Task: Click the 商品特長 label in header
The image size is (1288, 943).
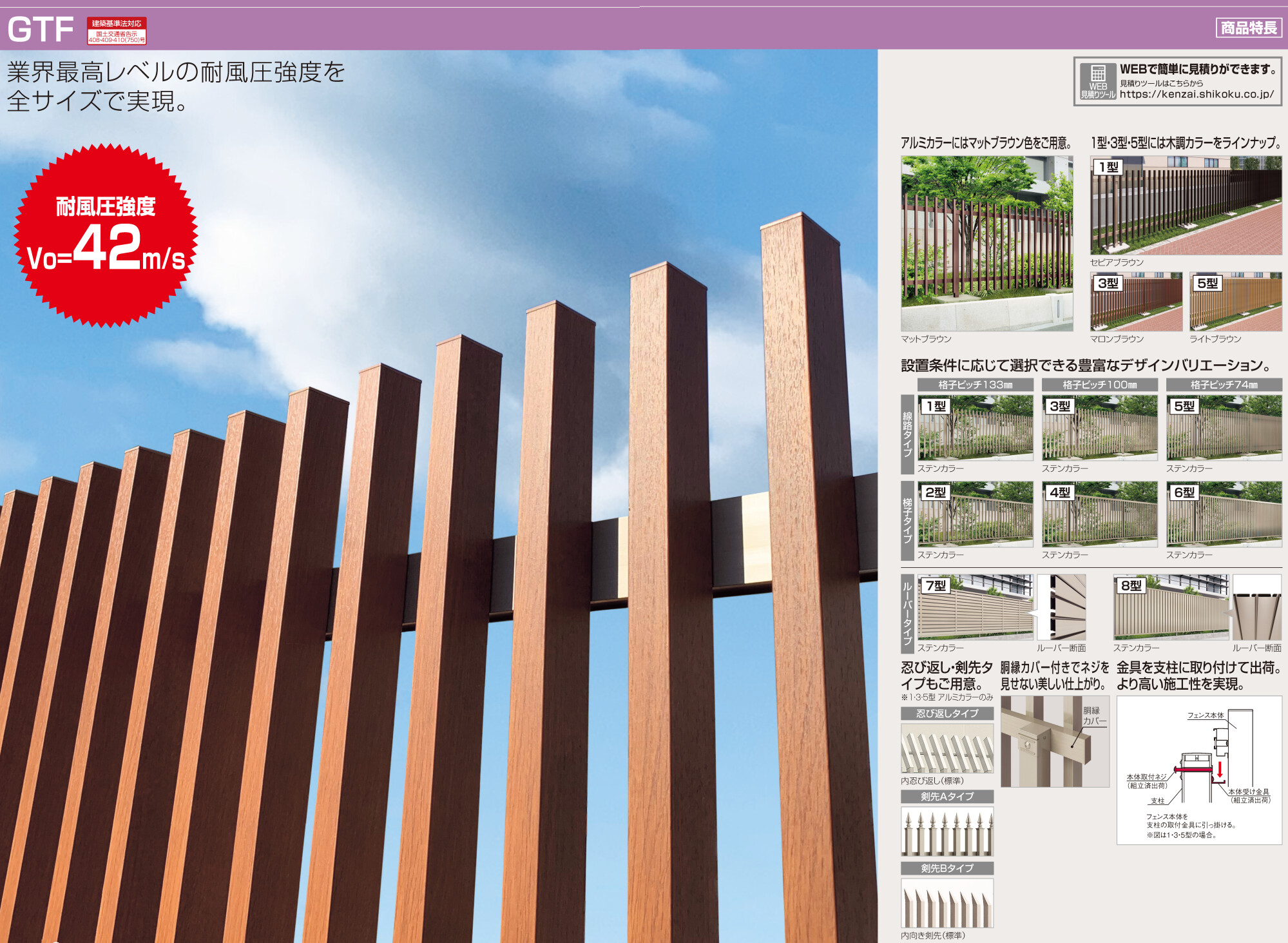Action: (1248, 28)
